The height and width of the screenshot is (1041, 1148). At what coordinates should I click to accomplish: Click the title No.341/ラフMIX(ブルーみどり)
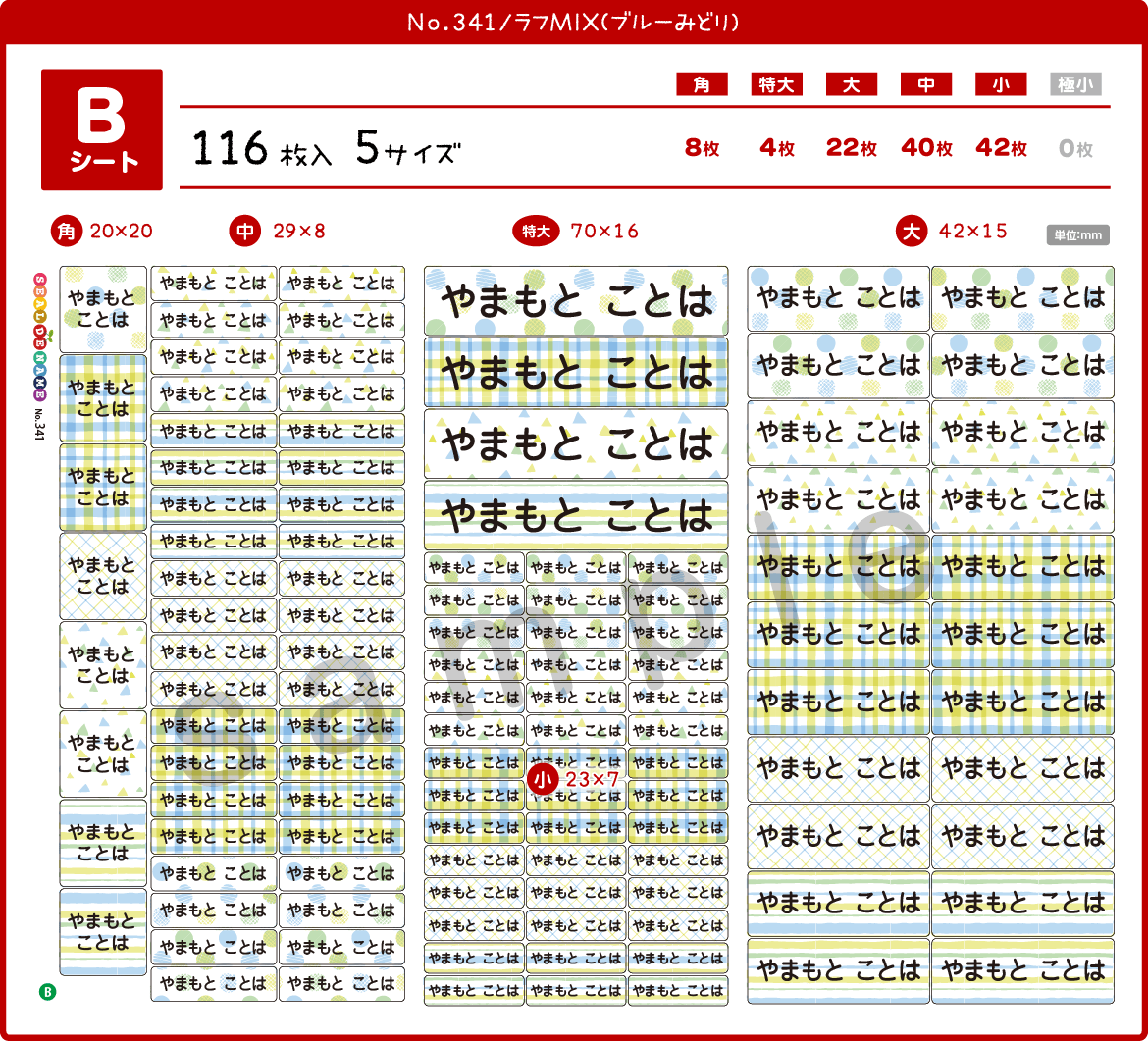573,22
